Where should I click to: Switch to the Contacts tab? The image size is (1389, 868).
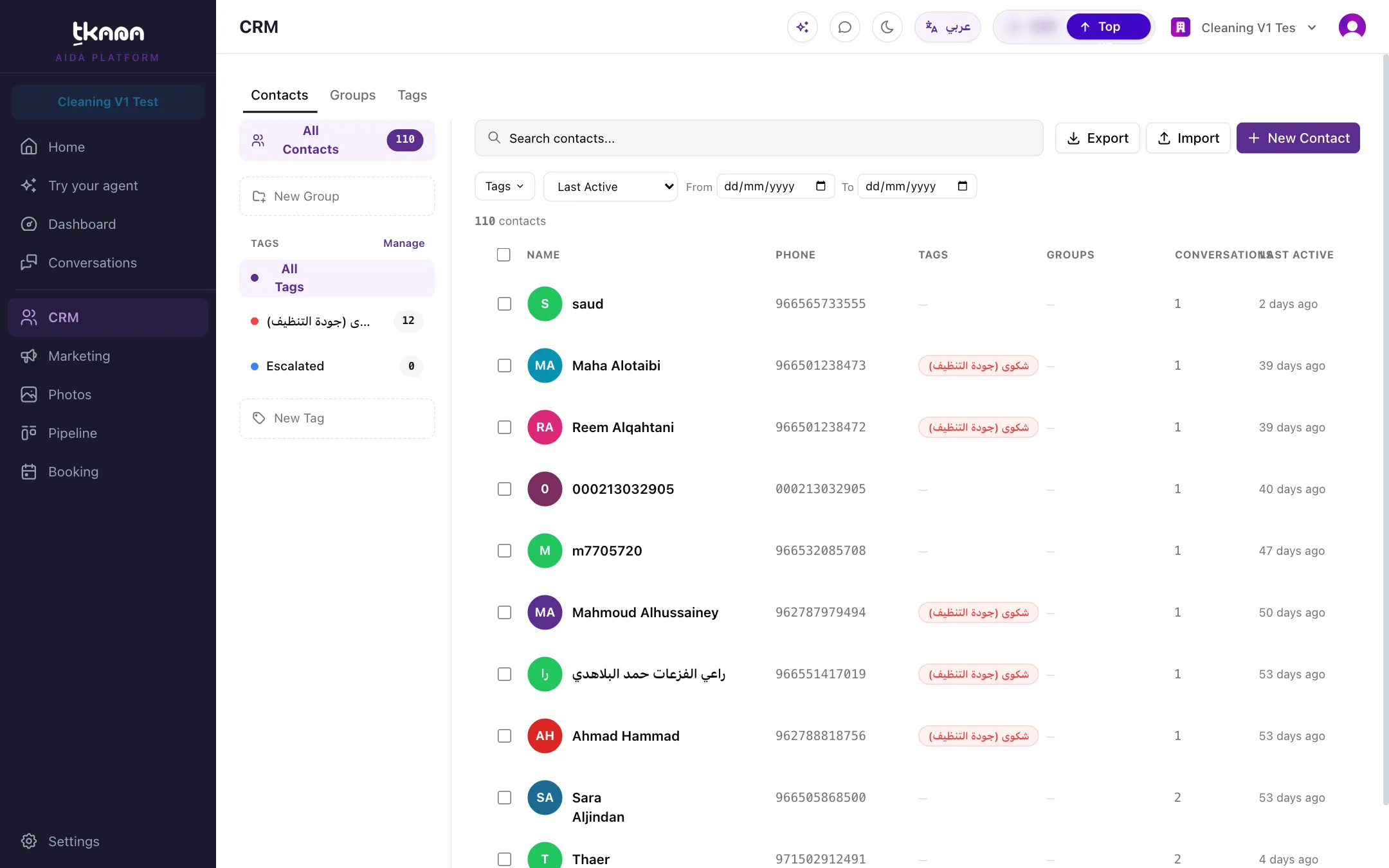click(x=279, y=95)
